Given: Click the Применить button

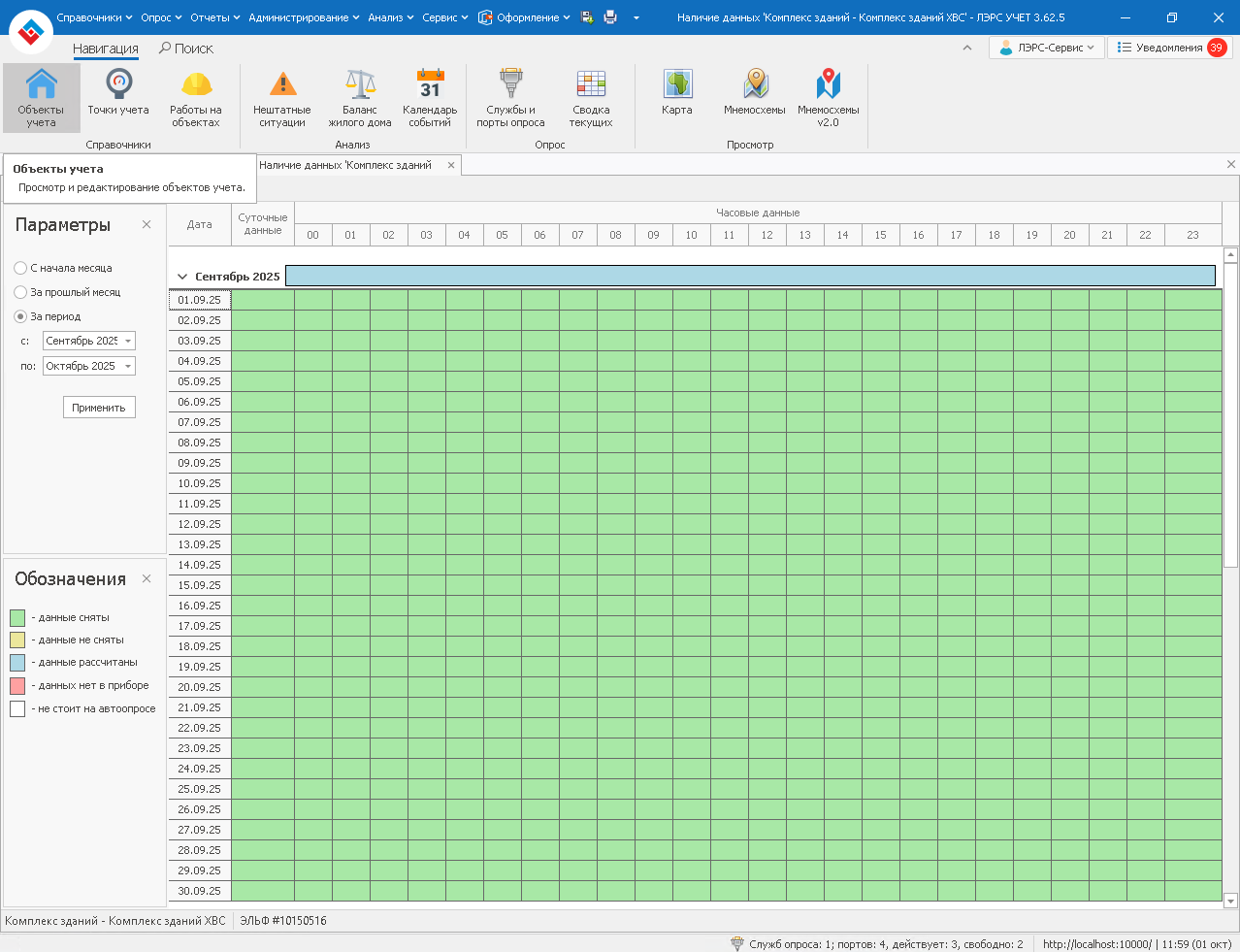Looking at the screenshot, I should point(99,408).
